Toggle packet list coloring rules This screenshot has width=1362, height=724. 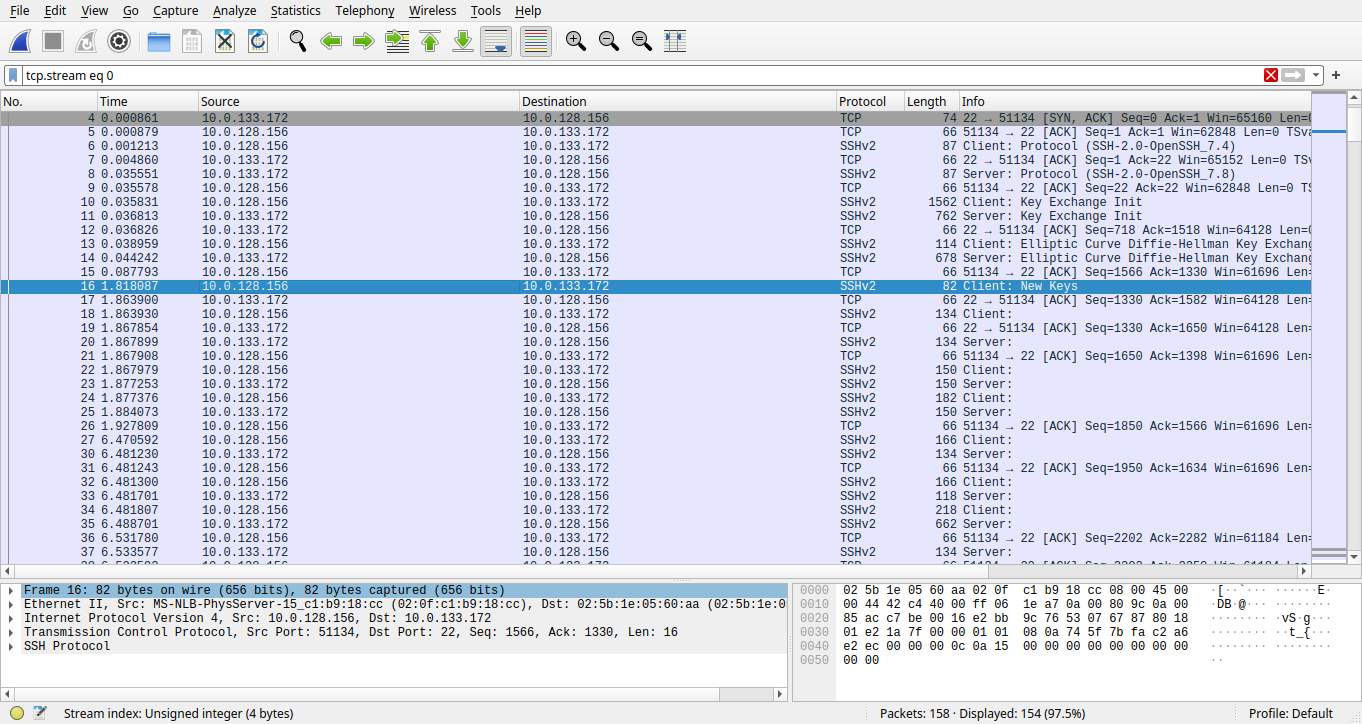pos(536,41)
